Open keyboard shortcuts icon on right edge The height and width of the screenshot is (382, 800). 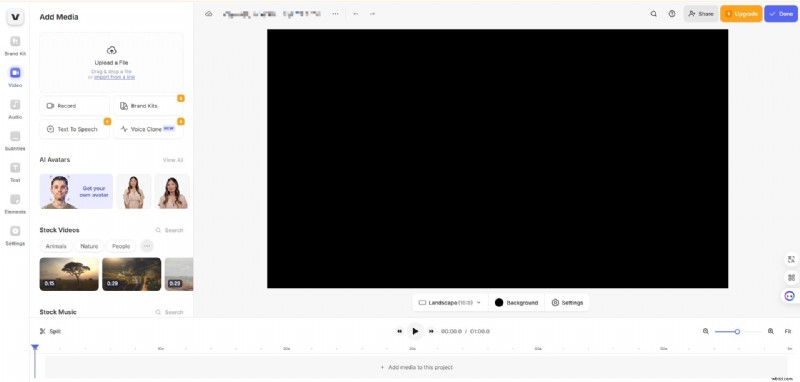[791, 278]
